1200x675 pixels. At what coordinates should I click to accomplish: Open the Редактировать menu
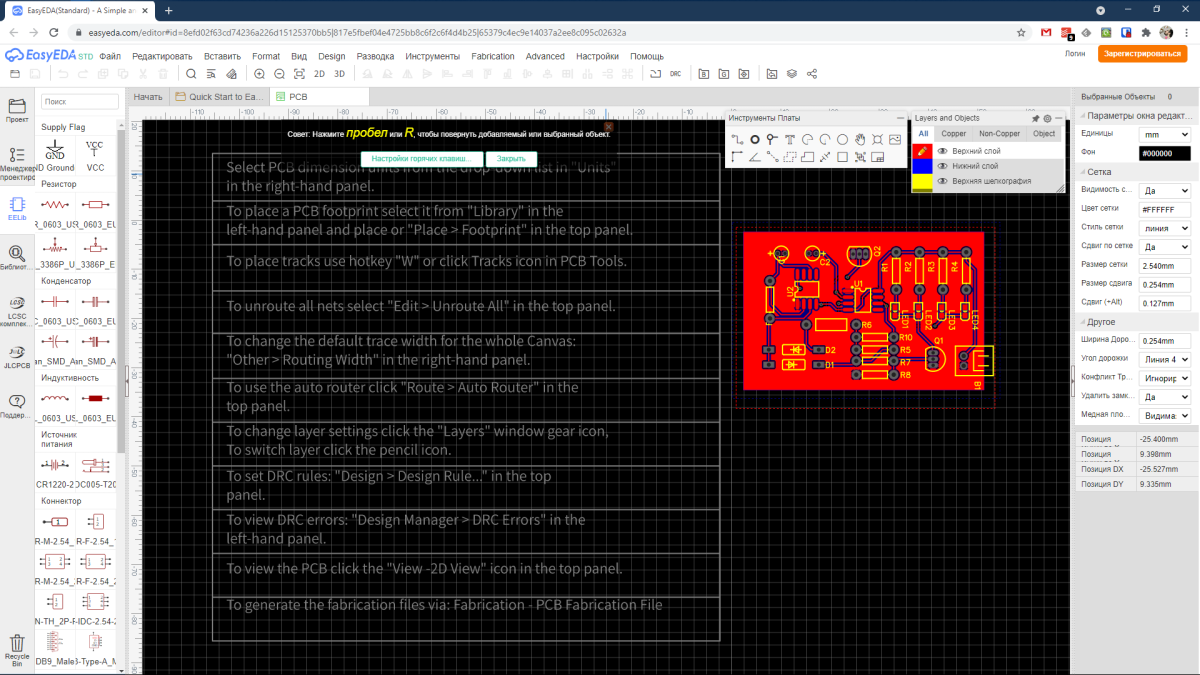(162, 56)
